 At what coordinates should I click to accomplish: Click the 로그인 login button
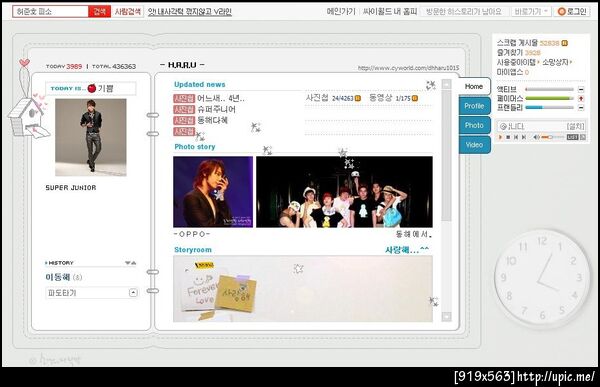tap(572, 11)
